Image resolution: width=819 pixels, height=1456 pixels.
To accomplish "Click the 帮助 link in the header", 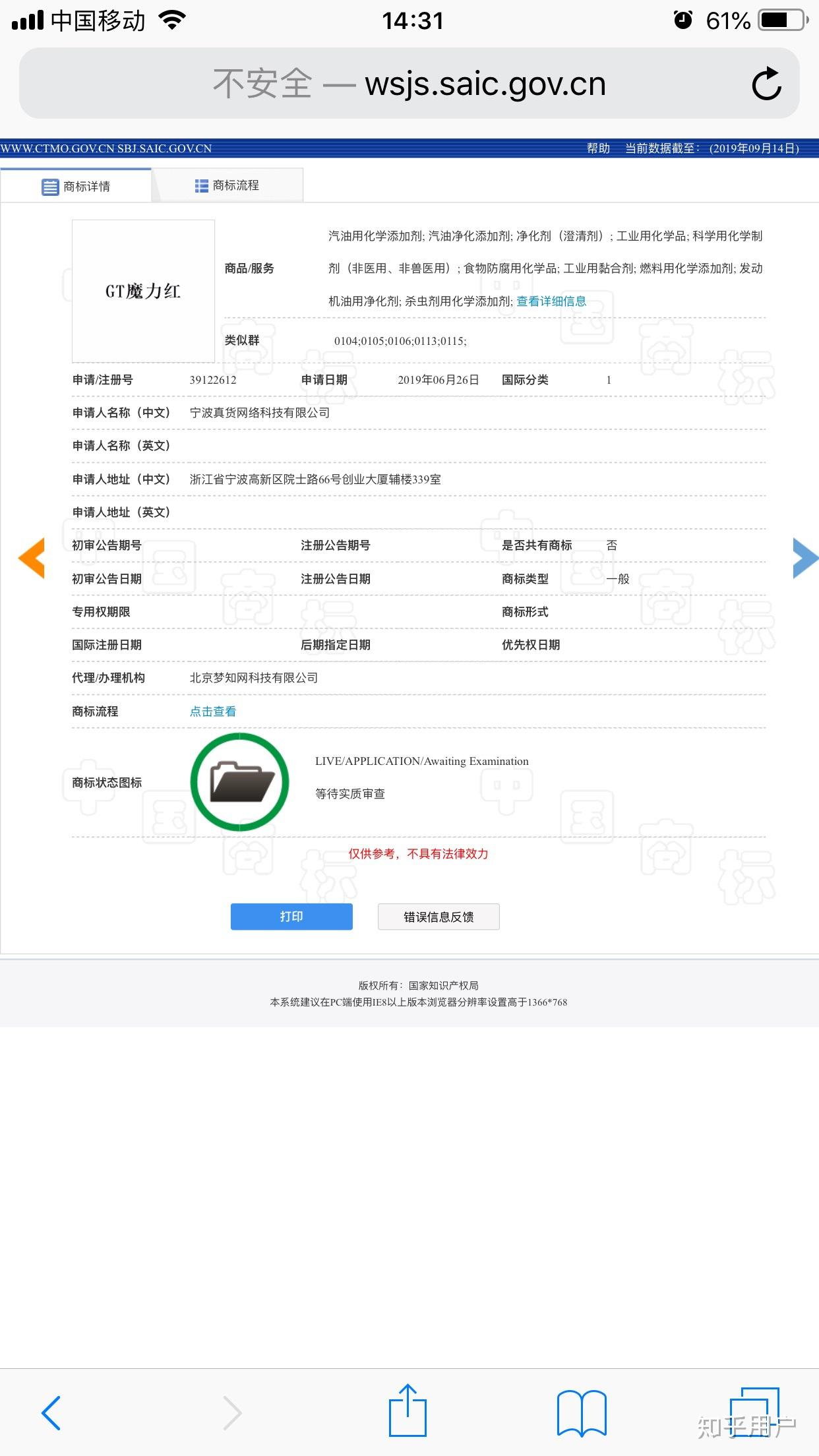I will tap(598, 148).
